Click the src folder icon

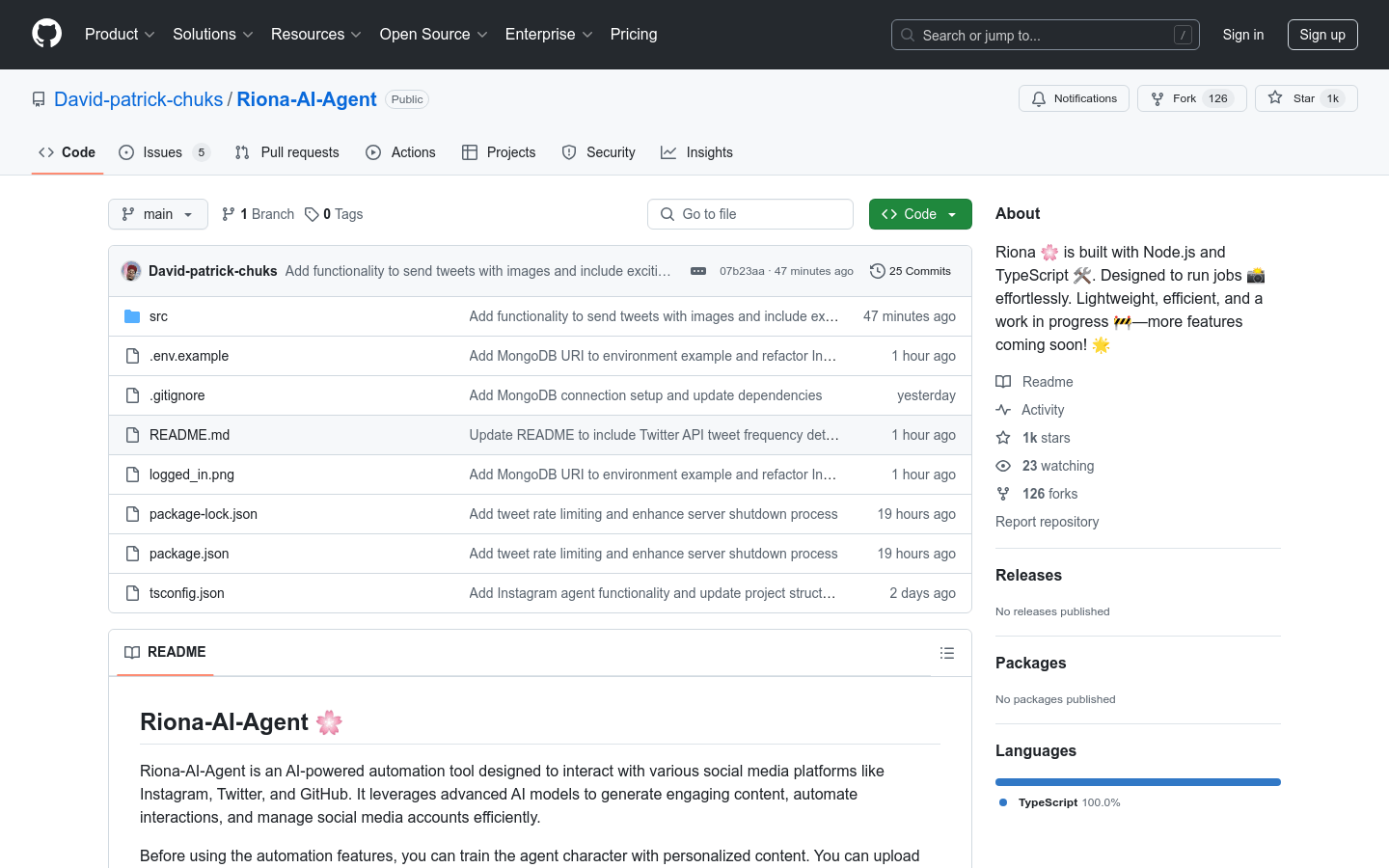tap(133, 316)
